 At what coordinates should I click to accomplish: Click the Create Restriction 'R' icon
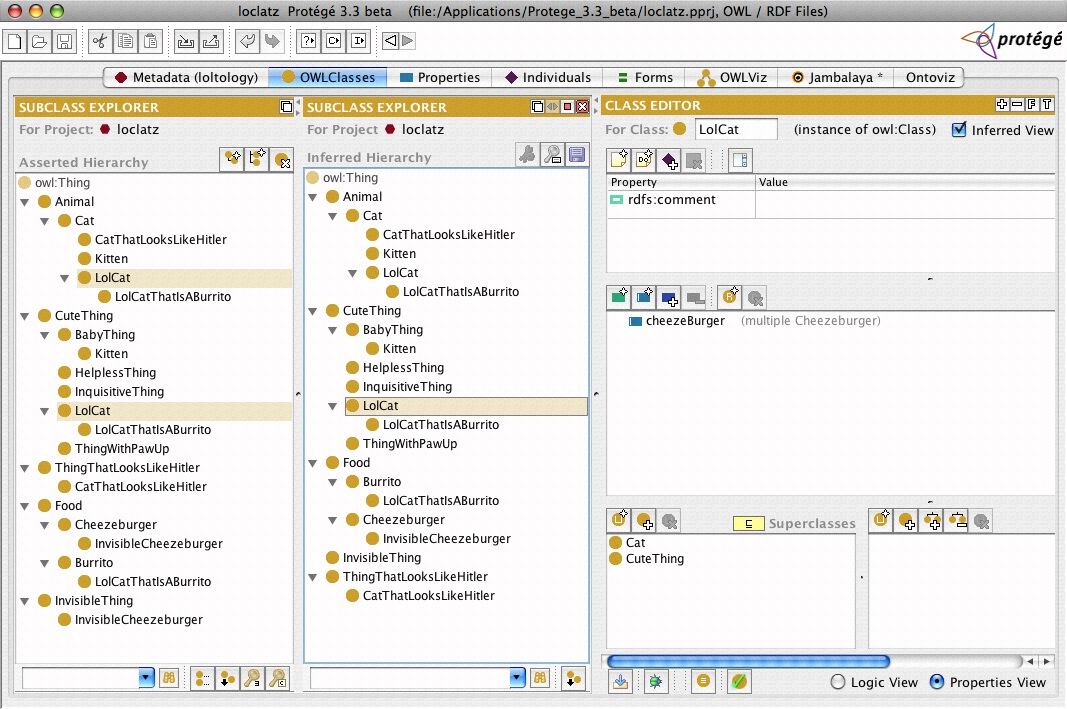[x=730, y=297]
